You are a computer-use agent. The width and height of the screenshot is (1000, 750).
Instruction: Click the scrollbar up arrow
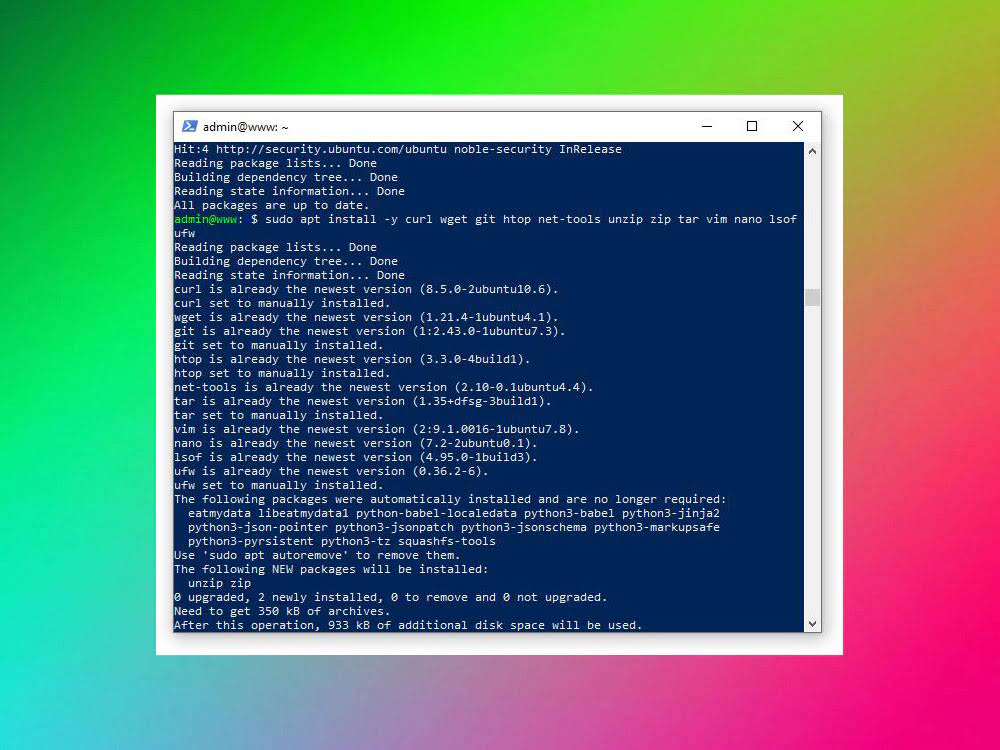pos(812,151)
